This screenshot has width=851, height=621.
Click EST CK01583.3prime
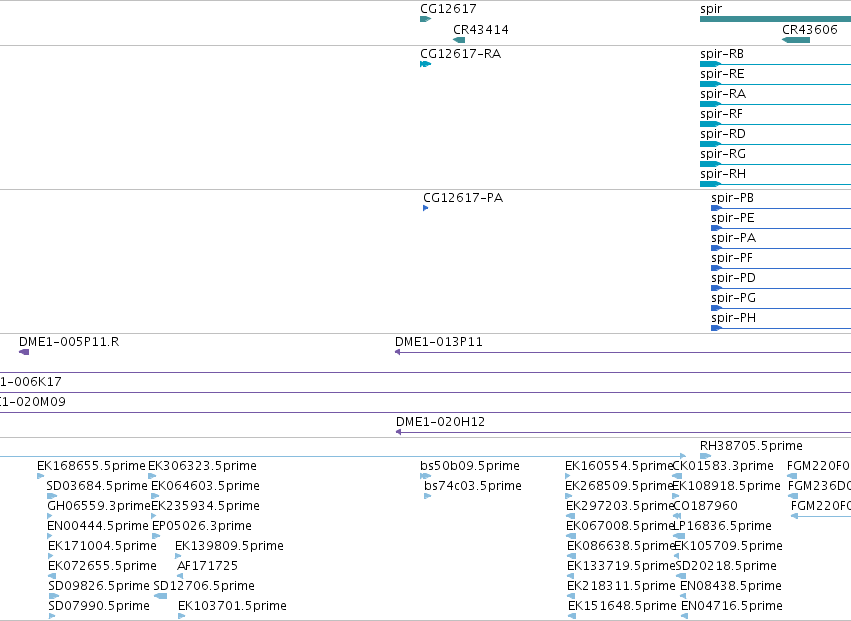pyautogui.click(x=723, y=466)
